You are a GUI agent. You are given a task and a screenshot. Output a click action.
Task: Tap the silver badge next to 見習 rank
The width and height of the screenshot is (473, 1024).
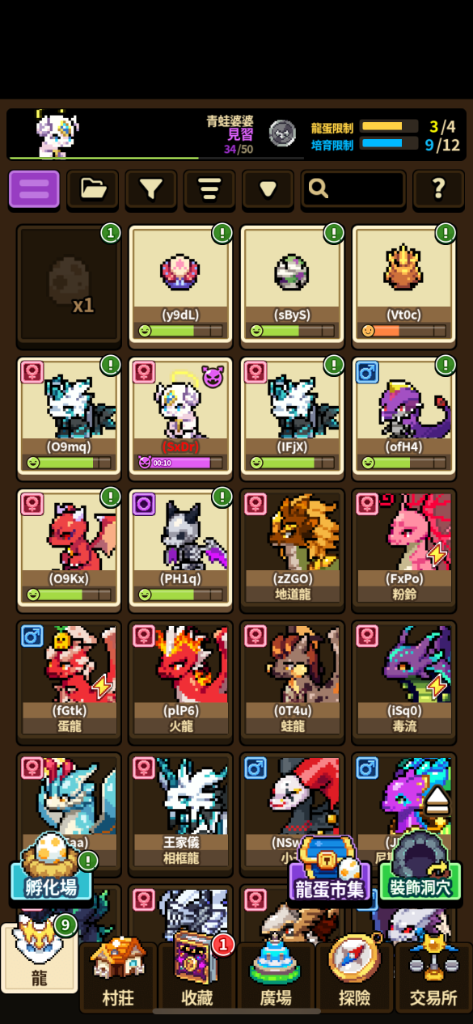pos(282,133)
